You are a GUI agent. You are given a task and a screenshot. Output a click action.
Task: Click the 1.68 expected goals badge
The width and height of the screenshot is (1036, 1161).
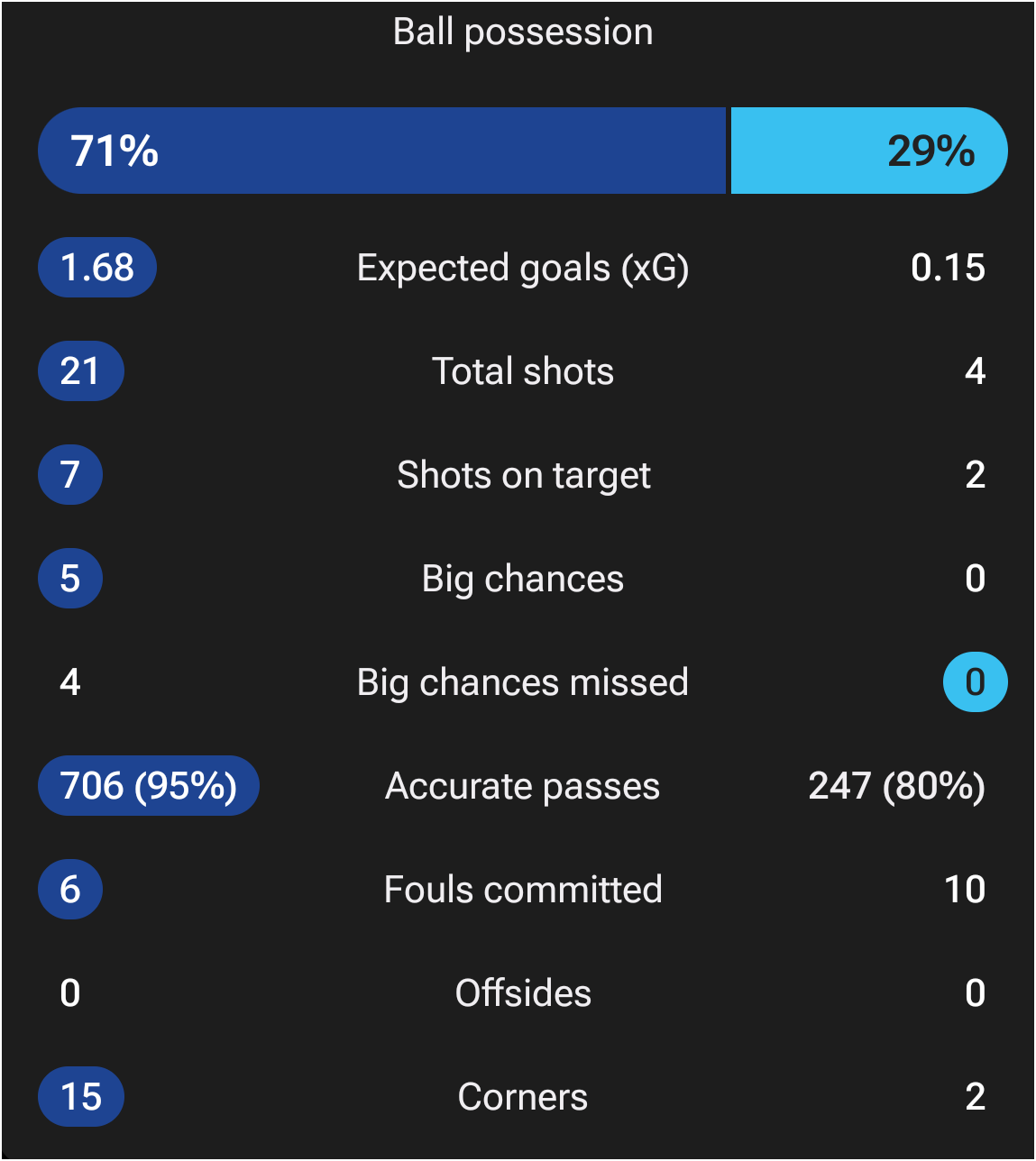(x=97, y=268)
